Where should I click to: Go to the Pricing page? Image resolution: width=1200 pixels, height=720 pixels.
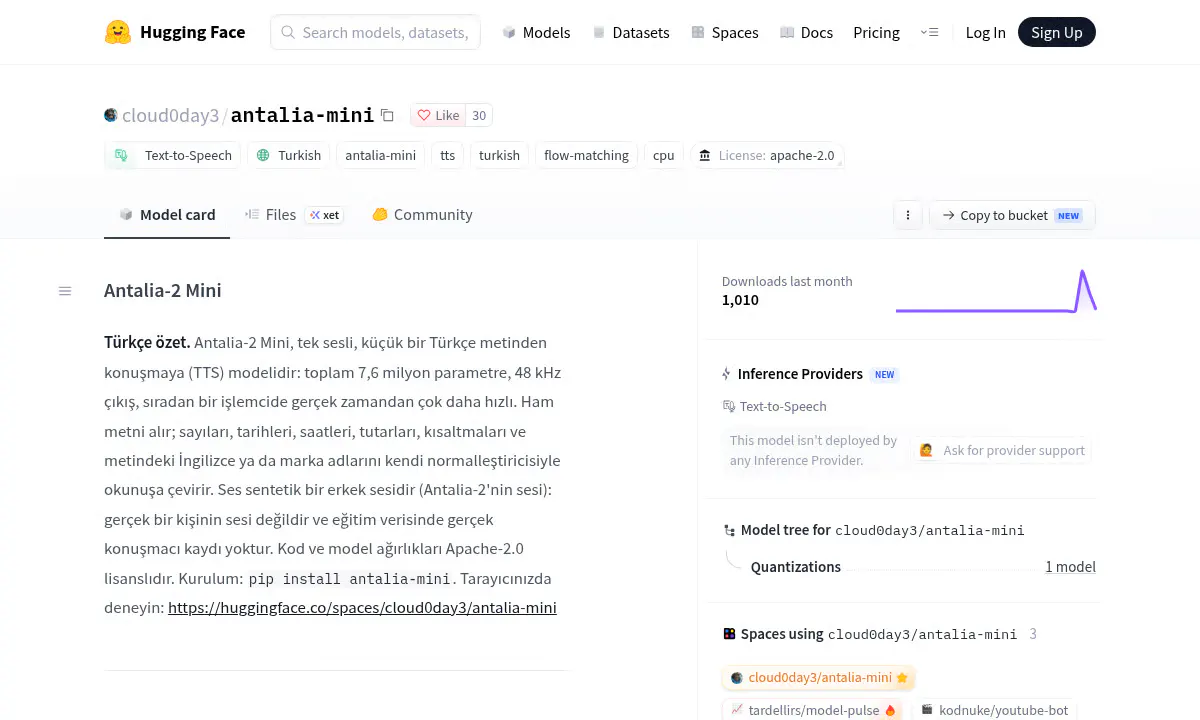tap(876, 32)
